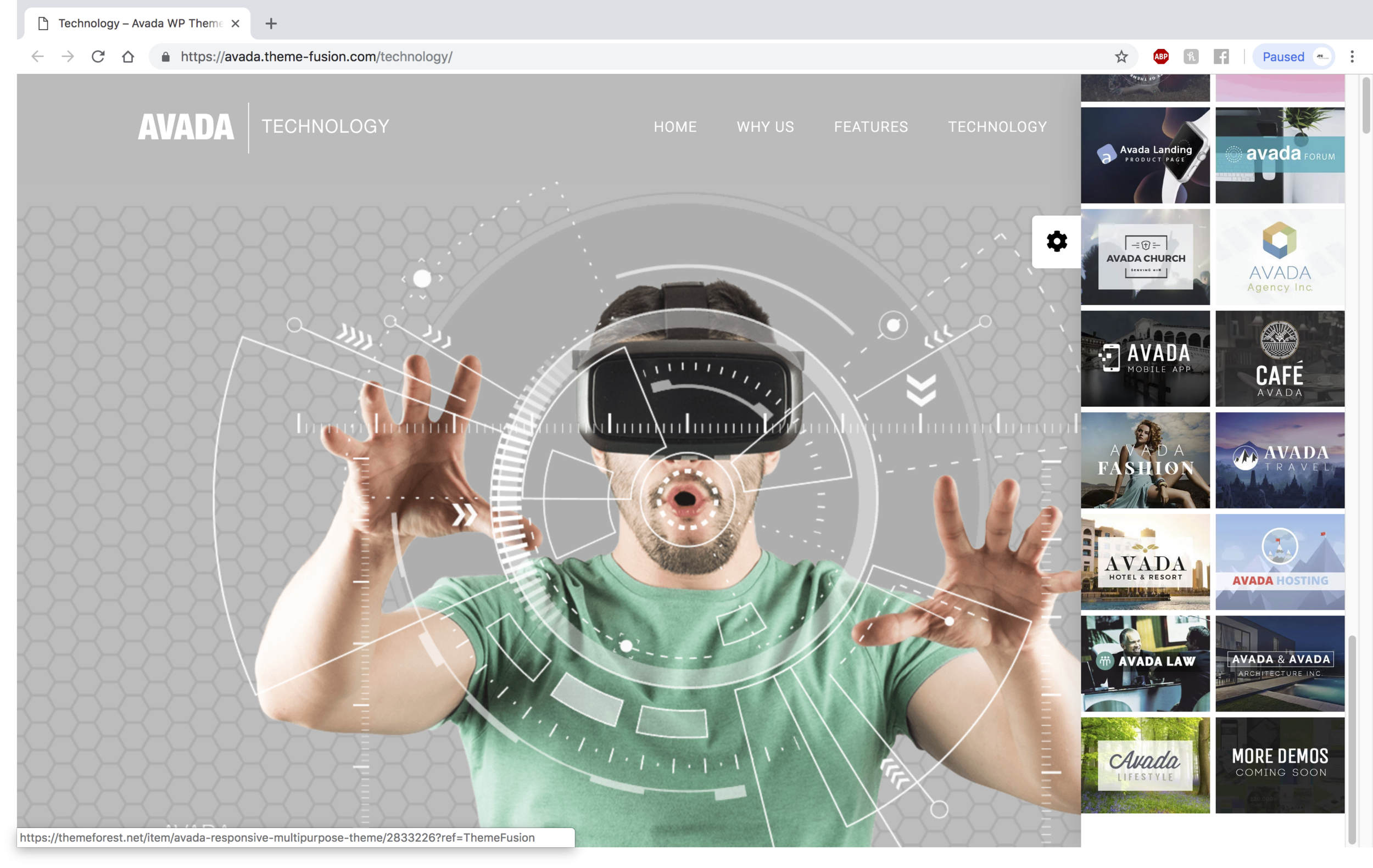Open the Avada Church demo thumbnail

click(x=1145, y=257)
